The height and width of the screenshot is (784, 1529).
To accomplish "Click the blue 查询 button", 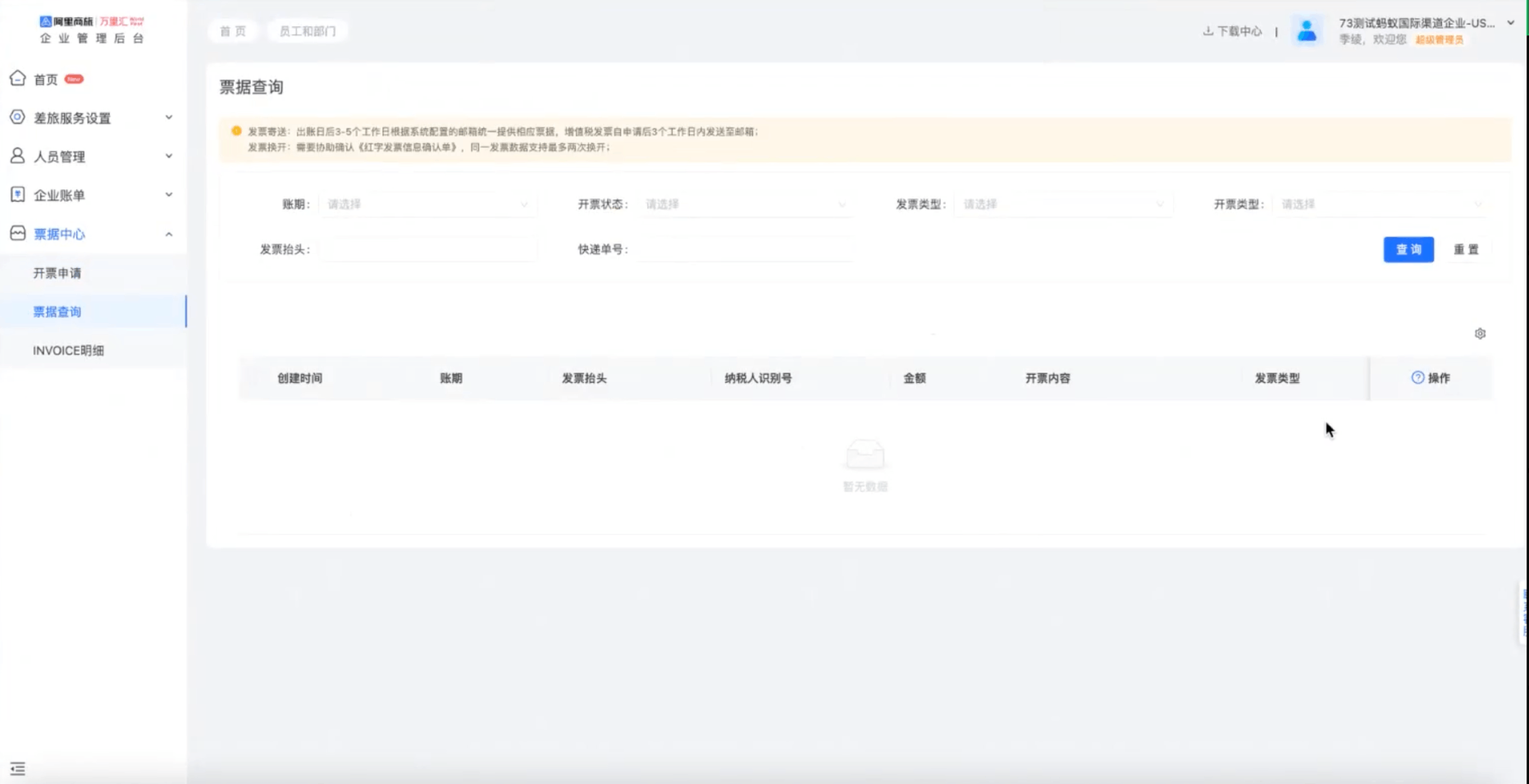I will pyautogui.click(x=1408, y=249).
